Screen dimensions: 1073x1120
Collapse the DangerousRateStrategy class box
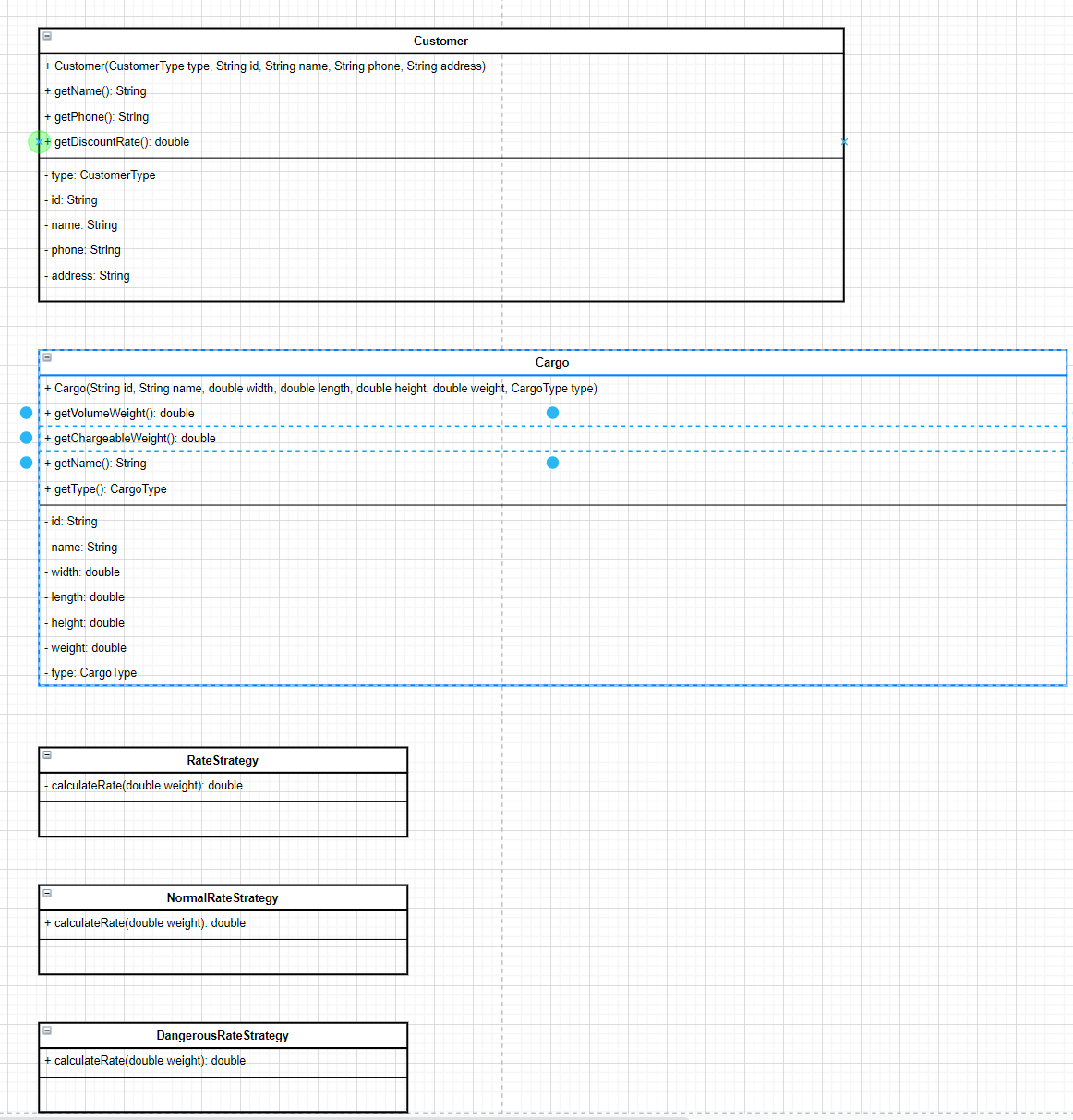(x=47, y=1030)
